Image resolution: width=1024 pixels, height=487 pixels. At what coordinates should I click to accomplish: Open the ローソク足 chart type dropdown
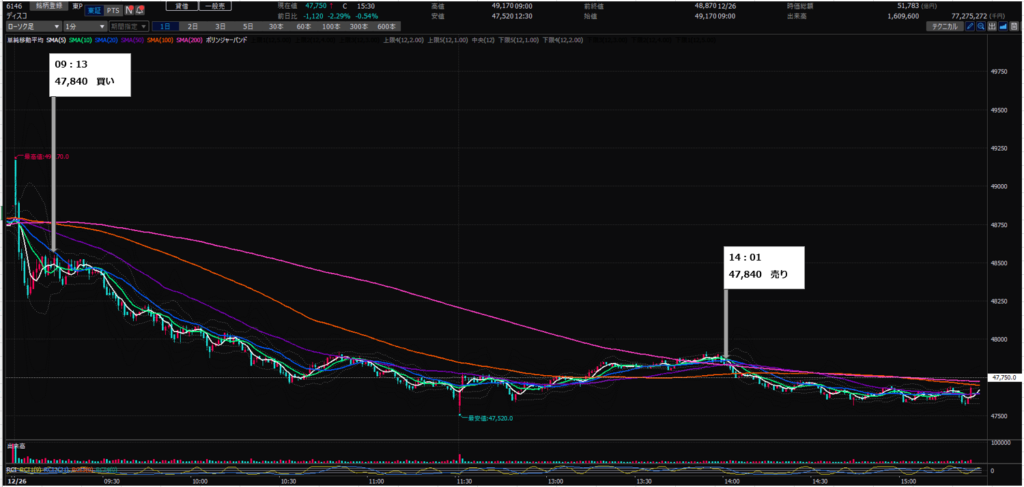(x=31, y=26)
